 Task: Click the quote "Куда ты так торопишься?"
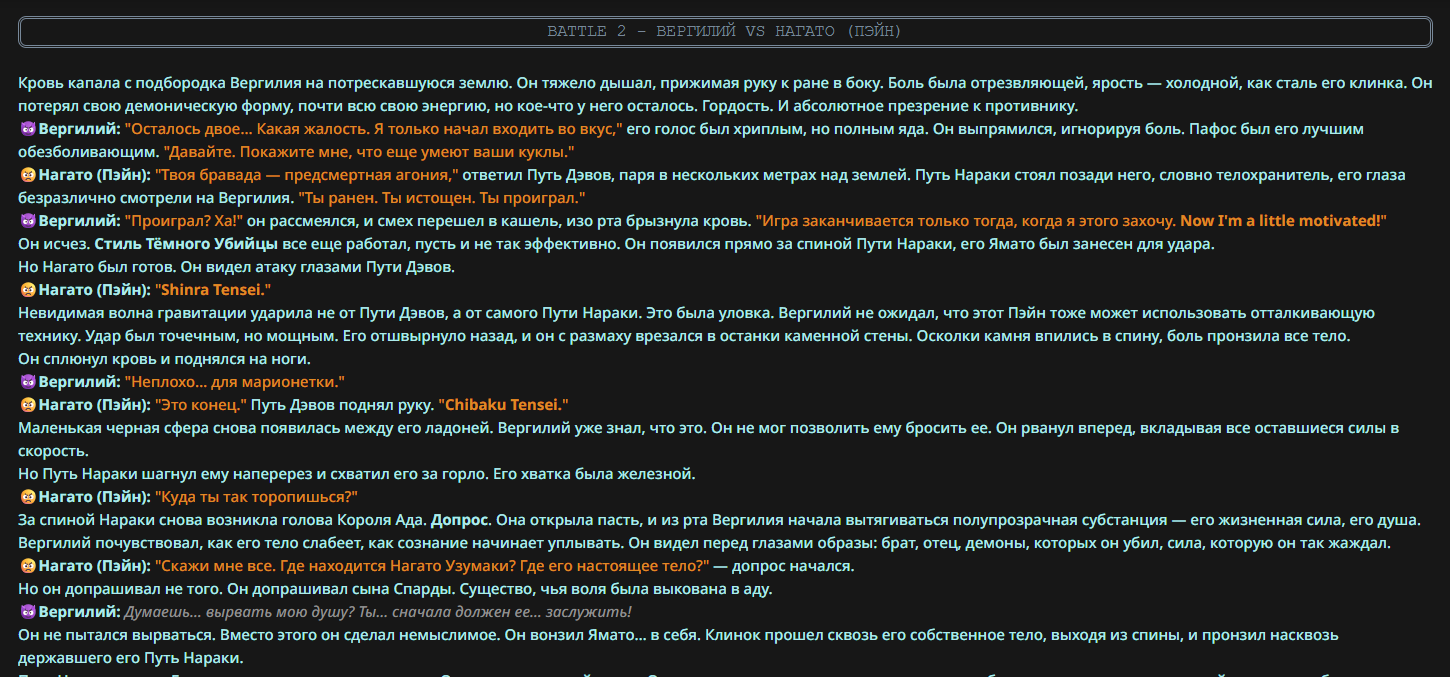256,497
